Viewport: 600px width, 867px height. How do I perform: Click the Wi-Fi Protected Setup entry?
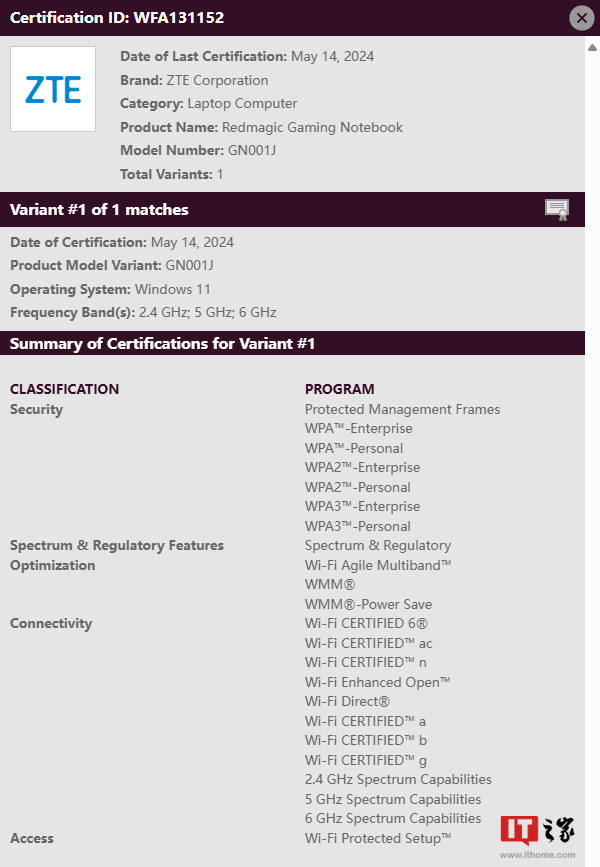click(378, 838)
